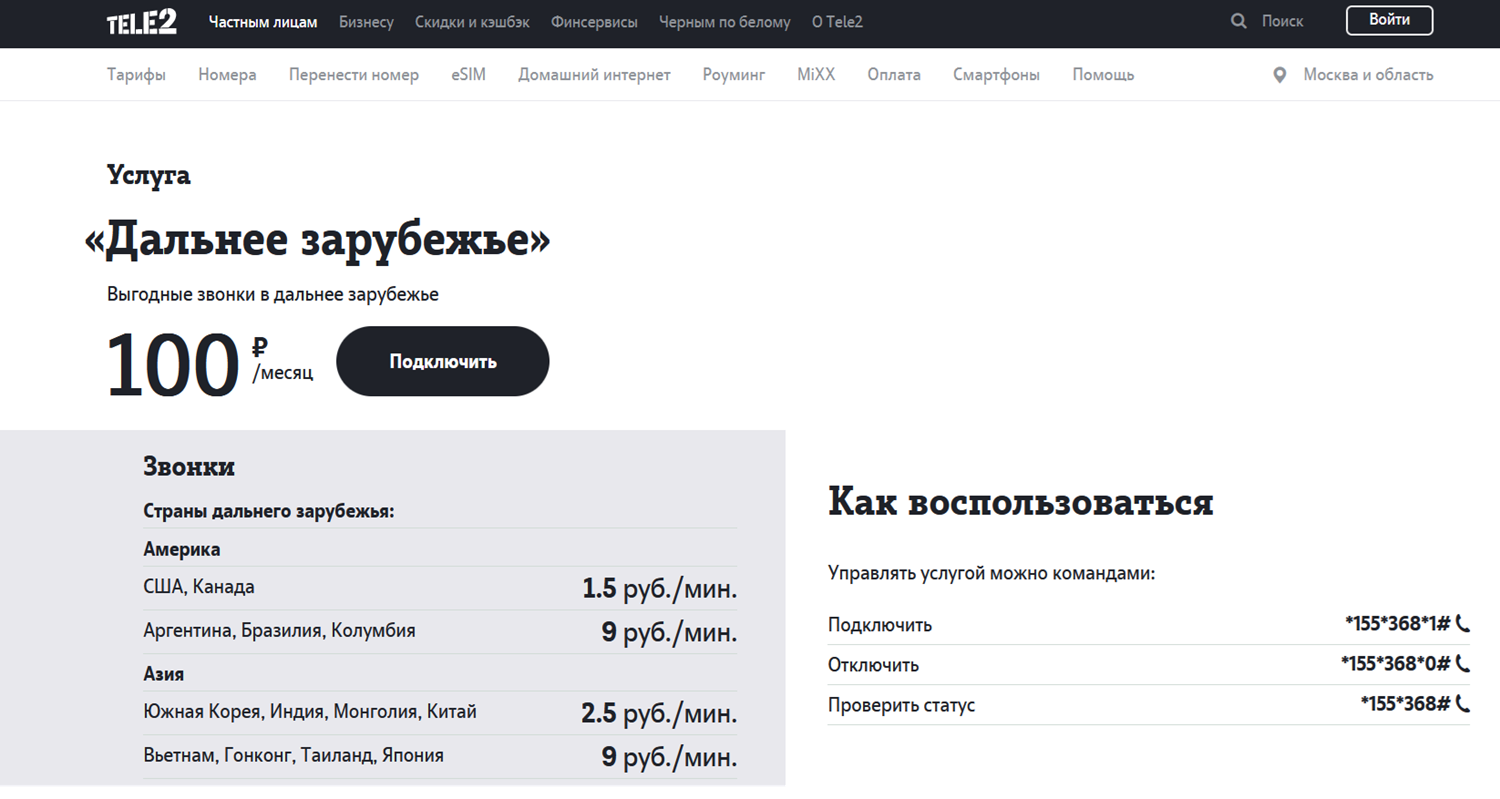Image resolution: width=1500 pixels, height=799 pixels.
Task: Click the Поиск search field
Action: coord(1283,21)
